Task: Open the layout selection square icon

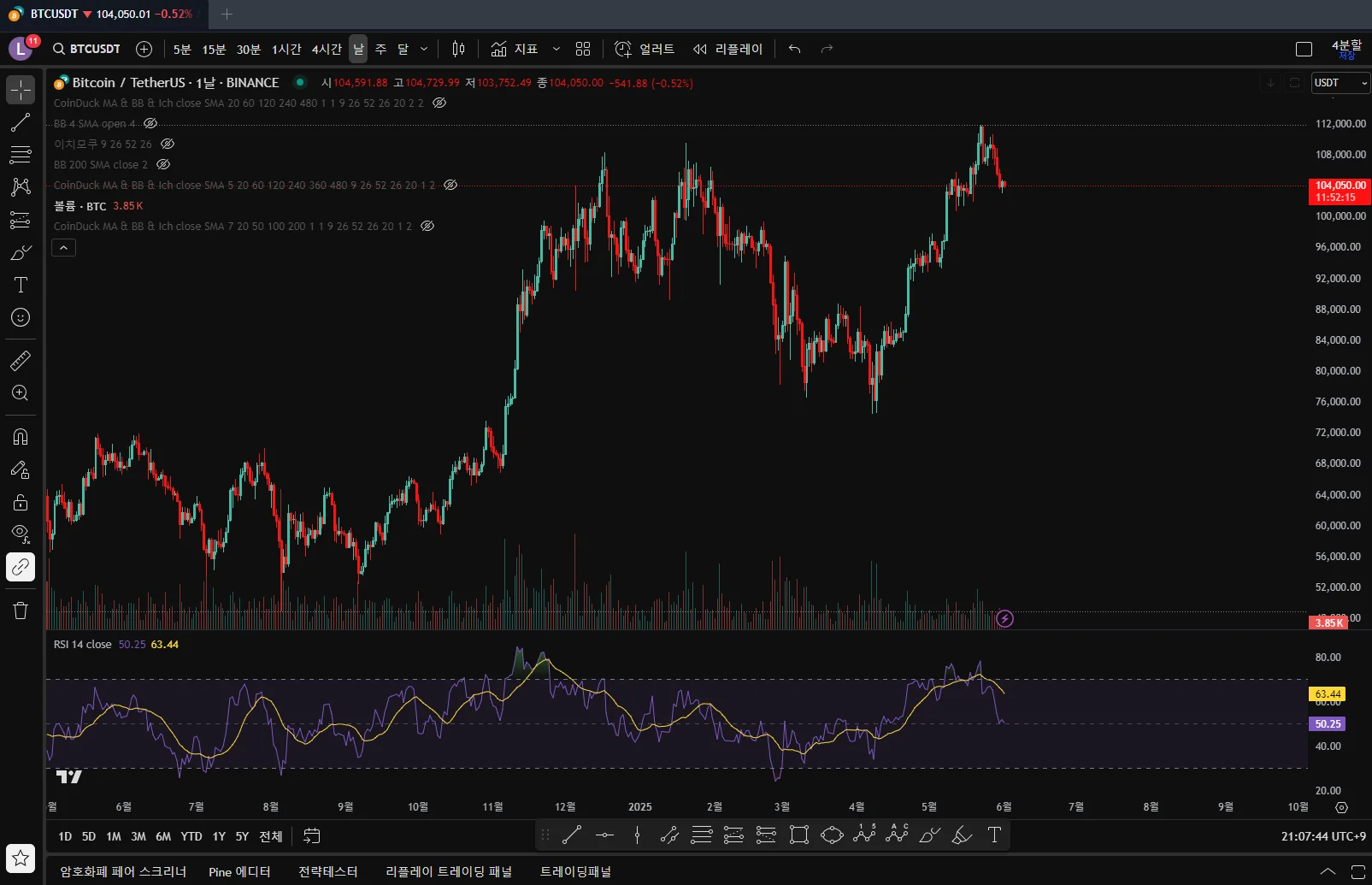Action: [1304, 49]
